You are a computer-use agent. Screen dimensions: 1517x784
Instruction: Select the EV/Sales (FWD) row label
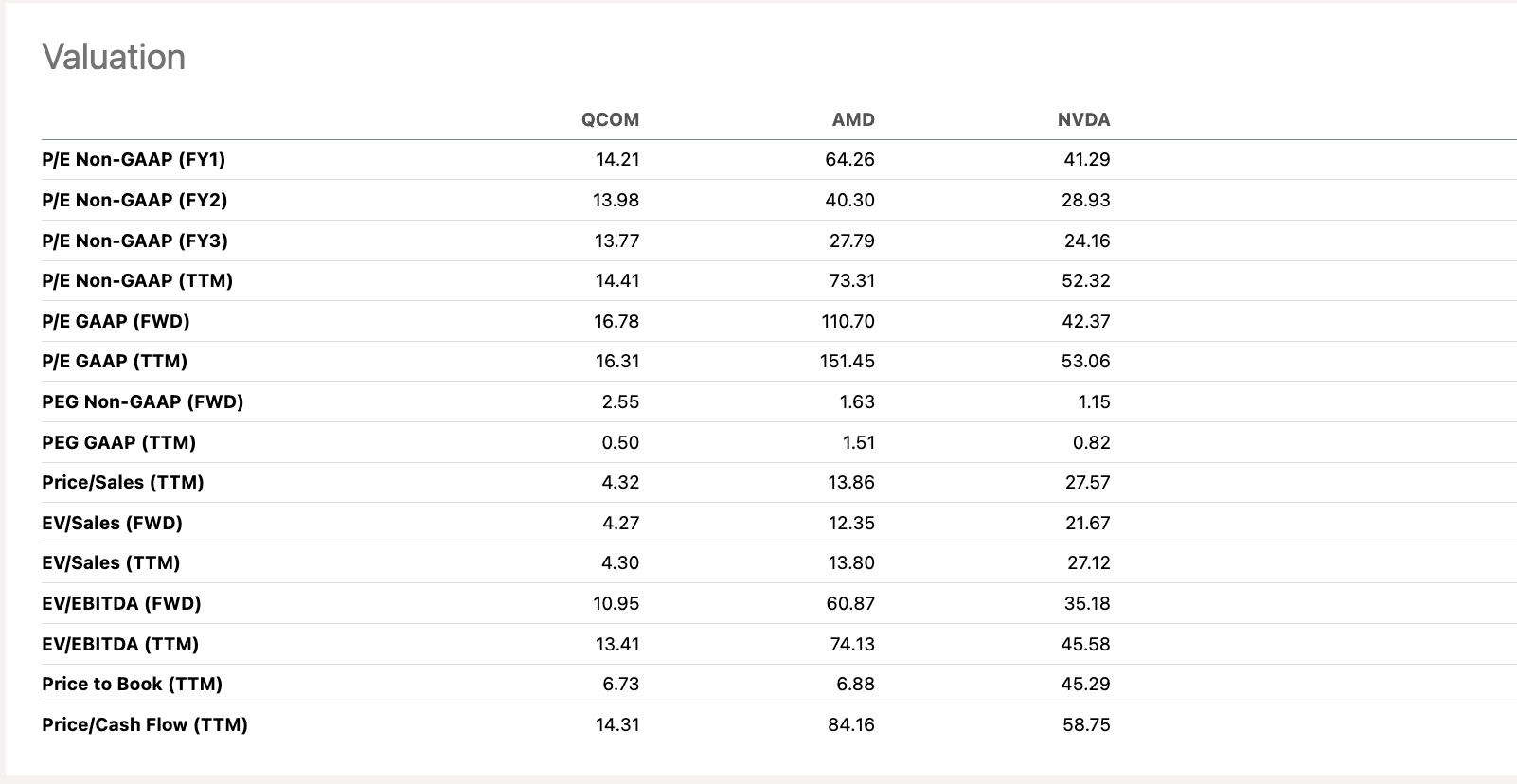[112, 524]
